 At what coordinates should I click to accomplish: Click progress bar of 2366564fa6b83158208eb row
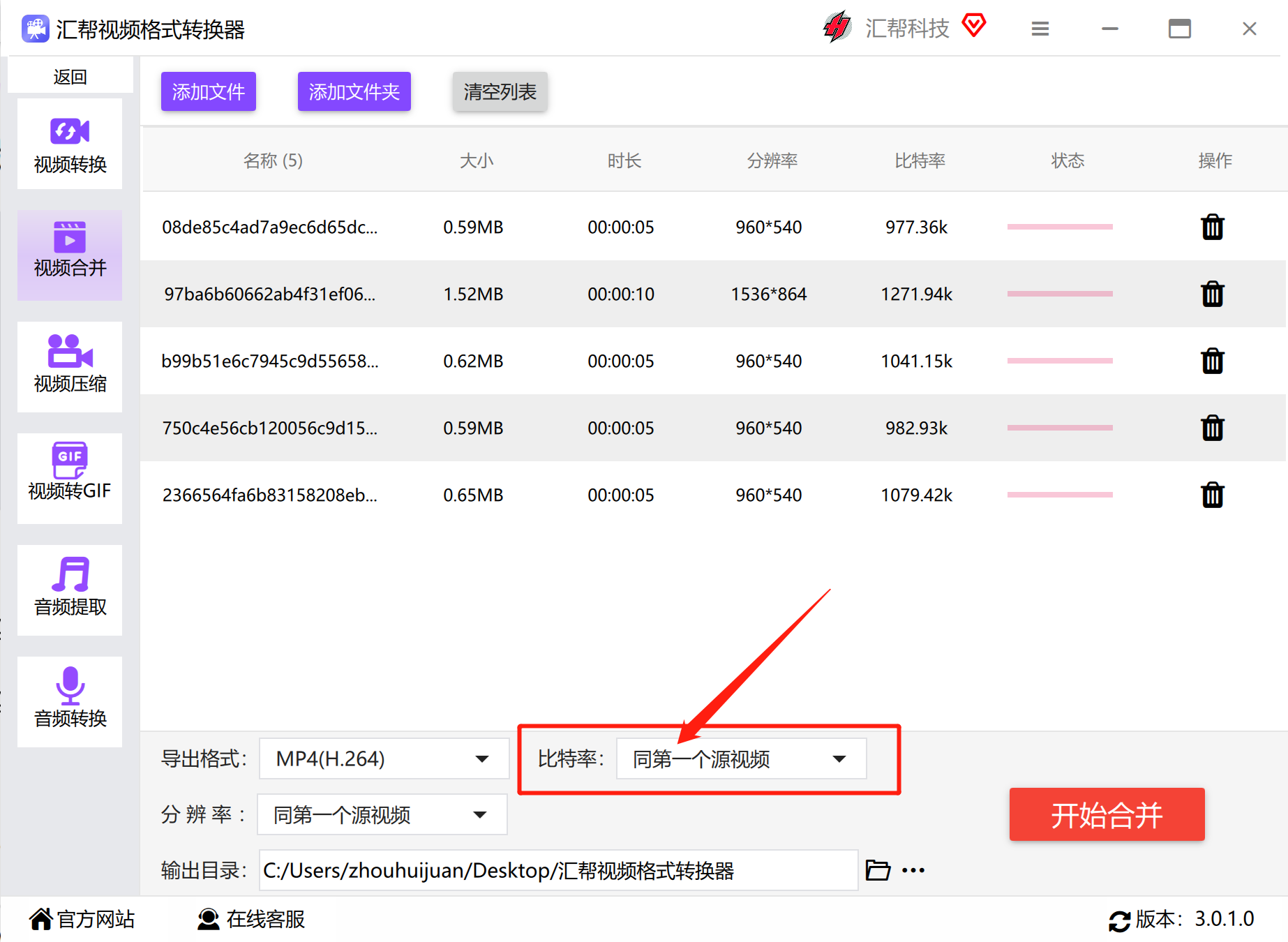[x=1060, y=495]
